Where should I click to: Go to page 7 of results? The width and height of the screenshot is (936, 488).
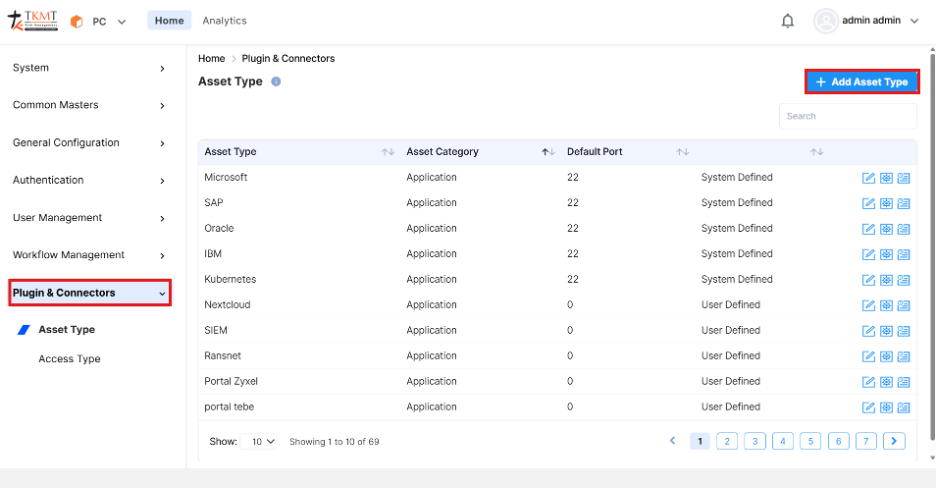(866, 441)
